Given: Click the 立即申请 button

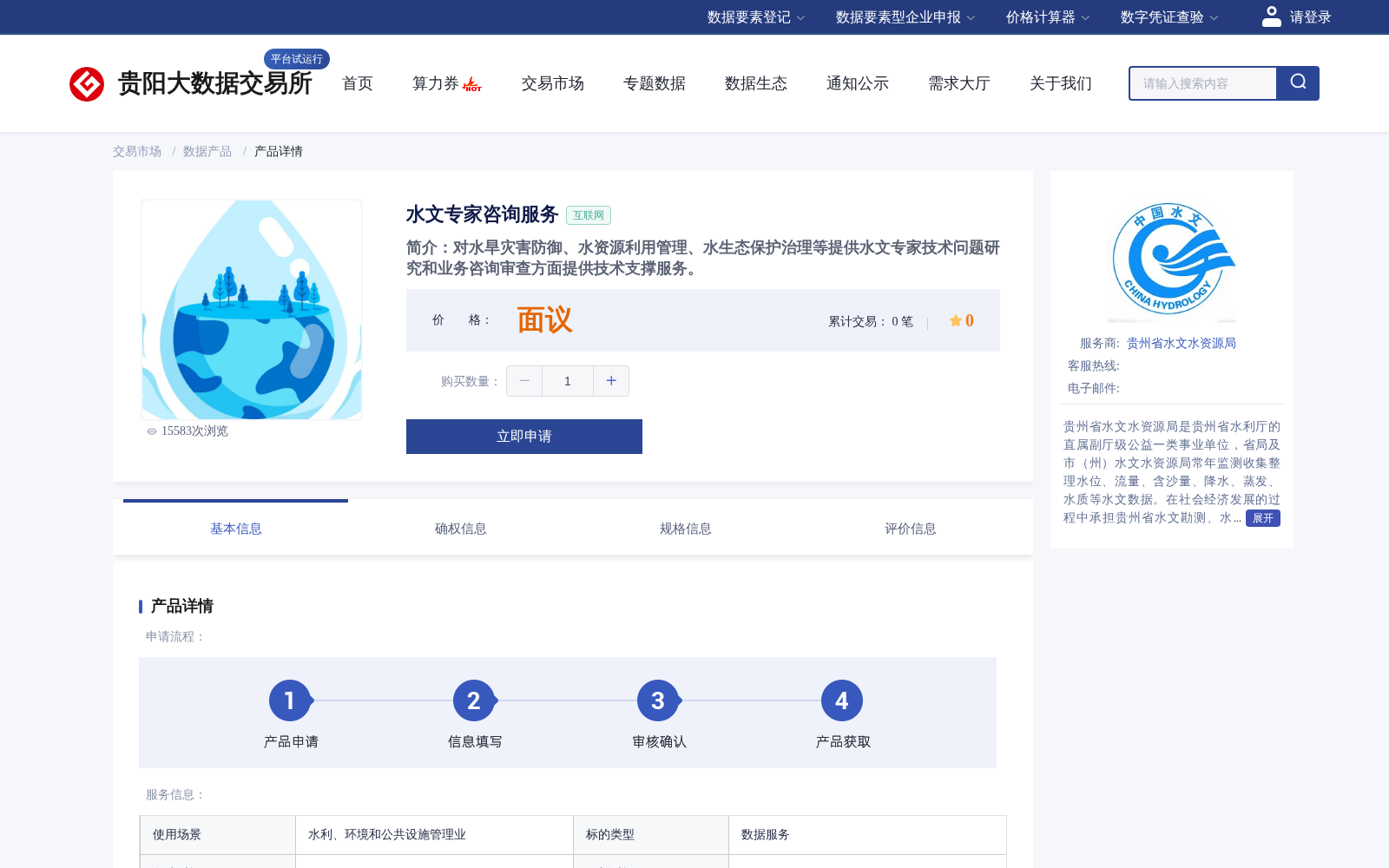Looking at the screenshot, I should [524, 437].
